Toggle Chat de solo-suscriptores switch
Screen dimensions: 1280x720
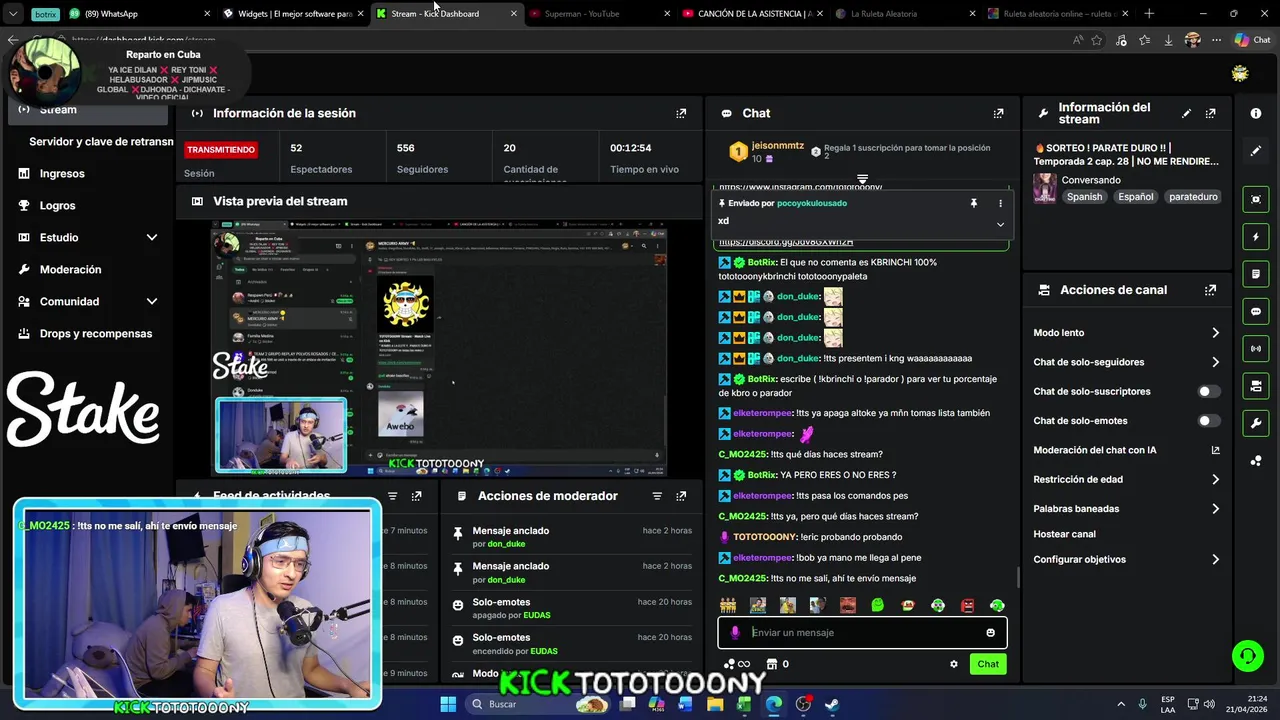tap(1208, 392)
